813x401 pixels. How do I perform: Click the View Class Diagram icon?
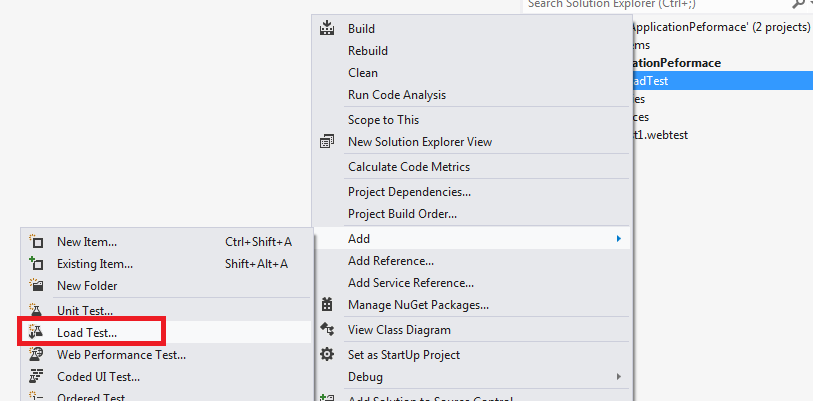point(327,330)
